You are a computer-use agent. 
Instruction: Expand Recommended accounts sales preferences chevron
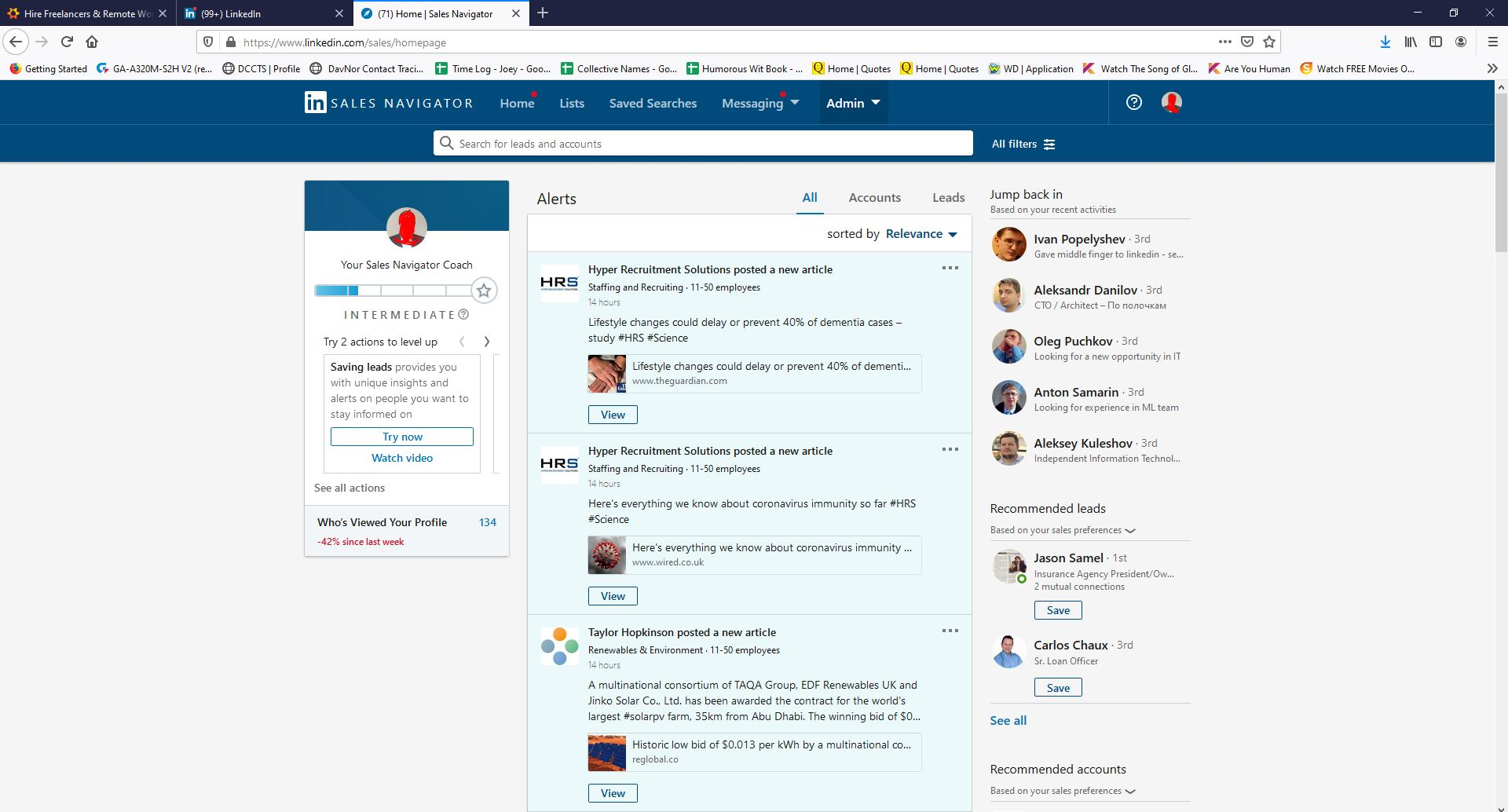[1130, 792]
